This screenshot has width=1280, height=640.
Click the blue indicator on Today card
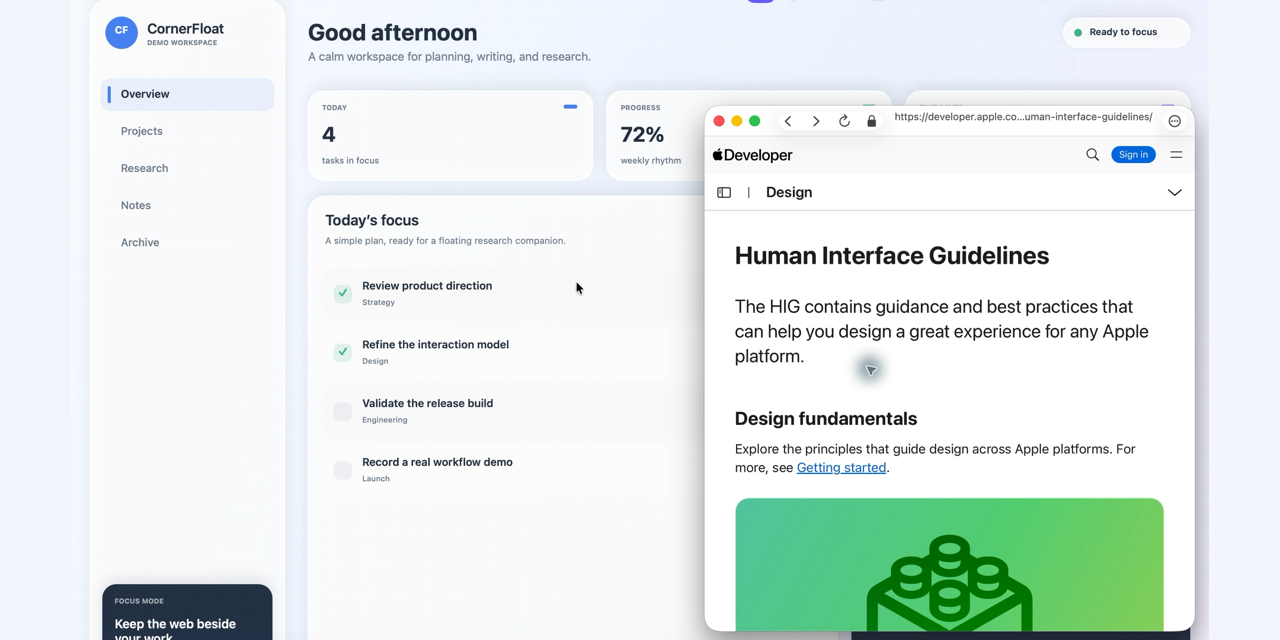tap(570, 107)
